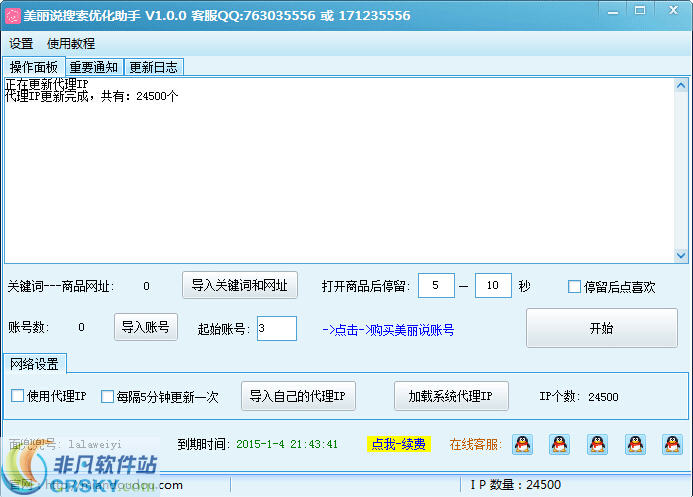The height and width of the screenshot is (497, 693).
Task: Click 导入关键词和网址 button
Action: click(240, 285)
